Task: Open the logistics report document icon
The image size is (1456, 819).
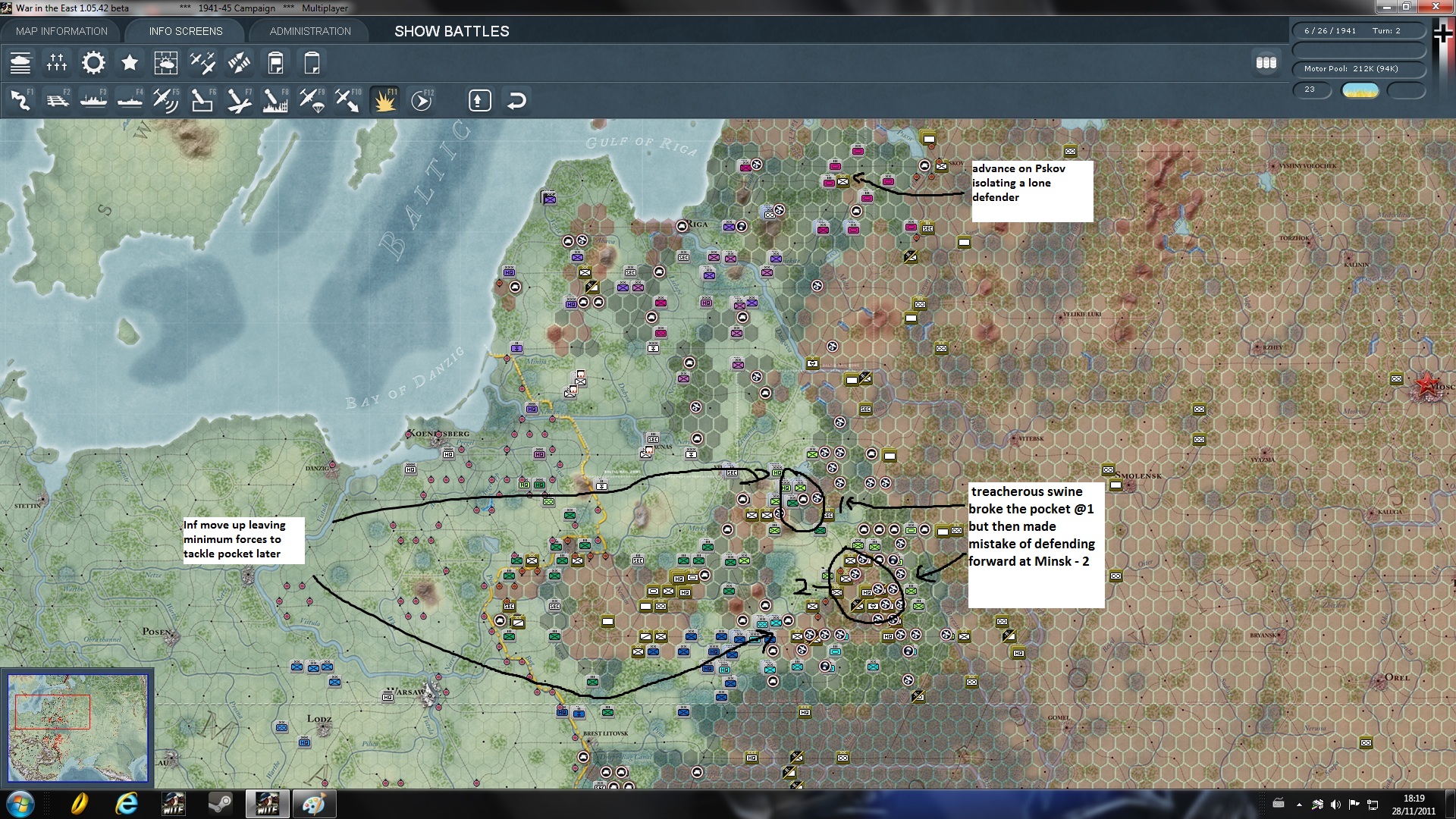Action: click(x=275, y=63)
